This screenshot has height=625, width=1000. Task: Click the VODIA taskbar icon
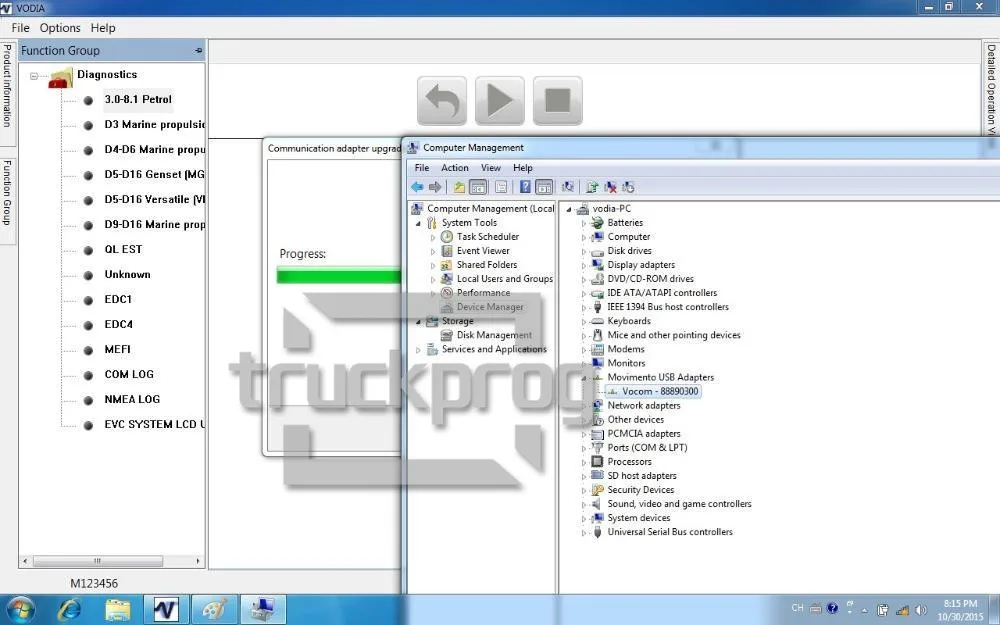(166, 610)
